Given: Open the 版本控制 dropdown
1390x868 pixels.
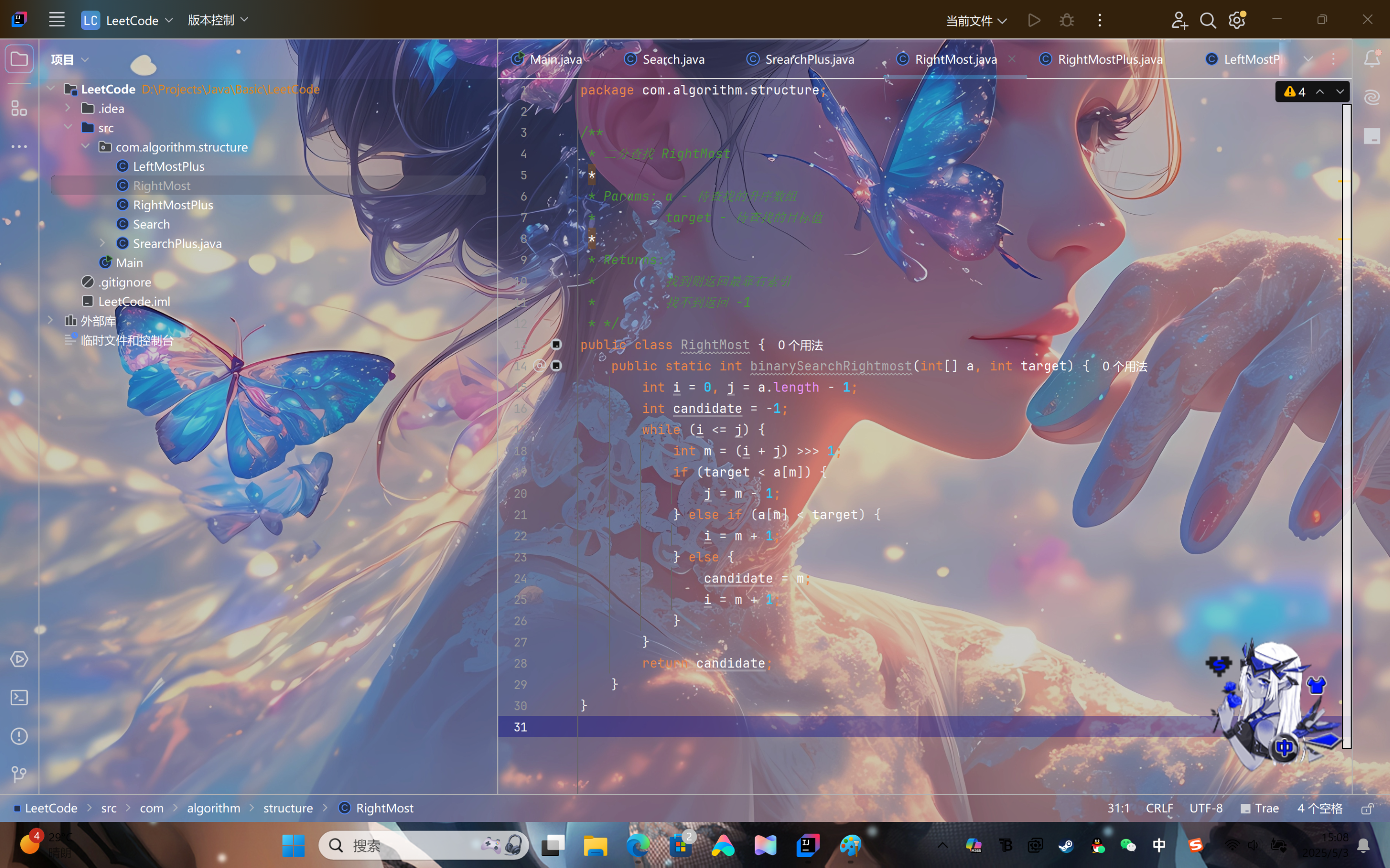Looking at the screenshot, I should [x=218, y=20].
